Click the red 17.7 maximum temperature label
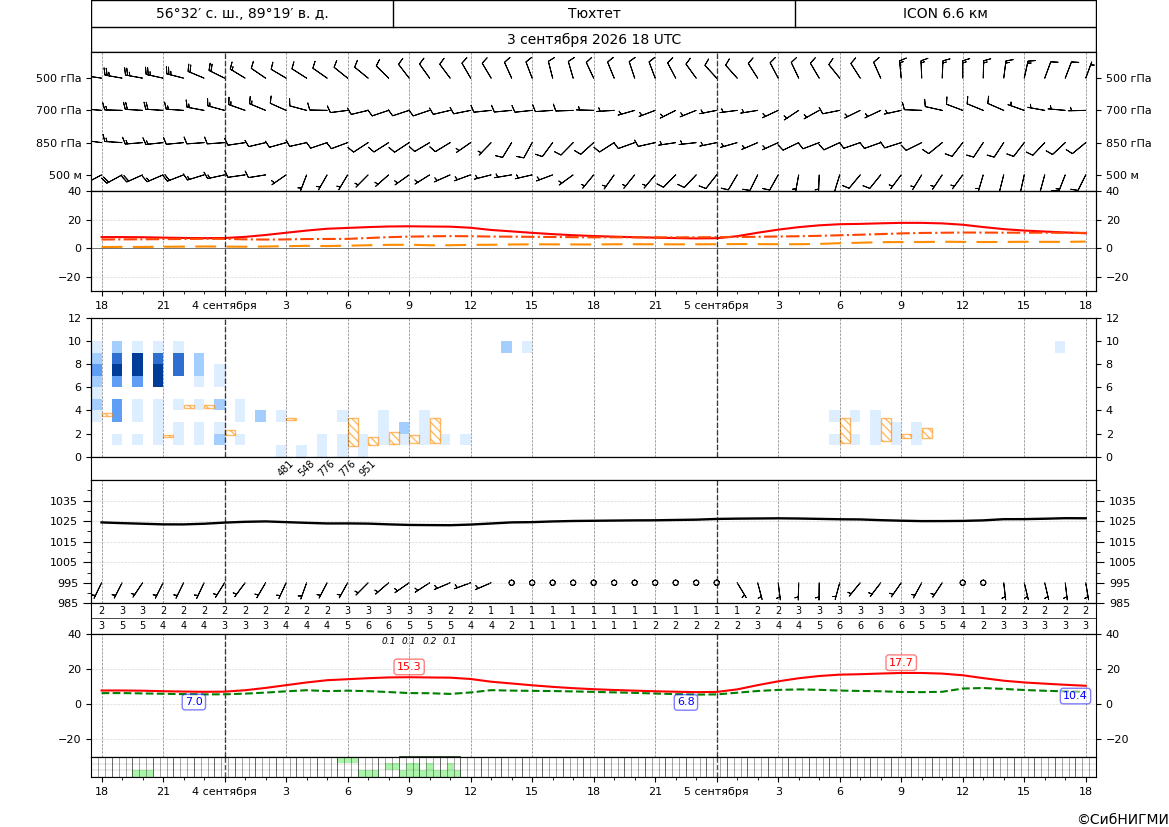This screenshot has width=1169, height=827. [901, 662]
